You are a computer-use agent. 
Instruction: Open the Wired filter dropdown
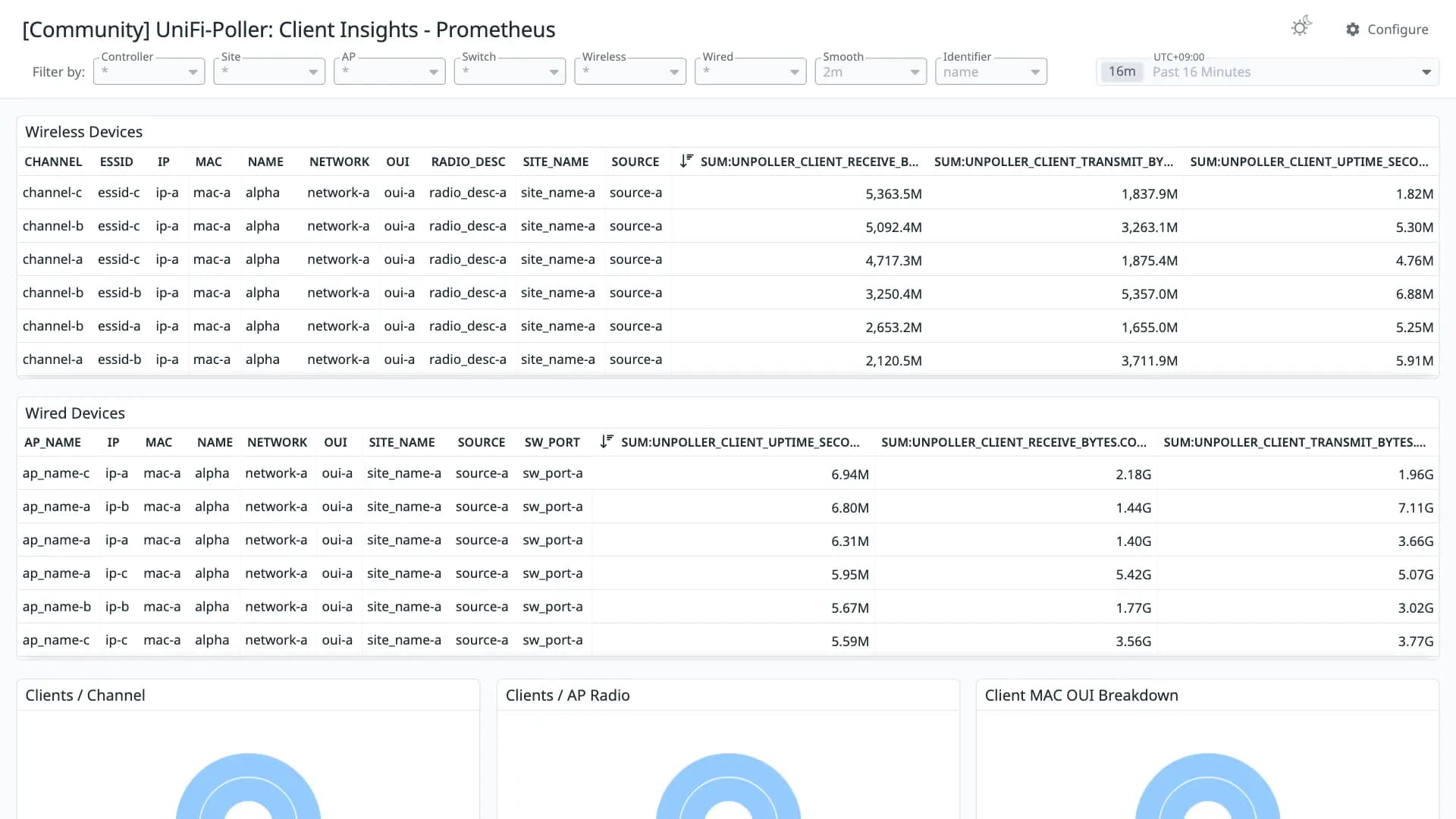751,71
